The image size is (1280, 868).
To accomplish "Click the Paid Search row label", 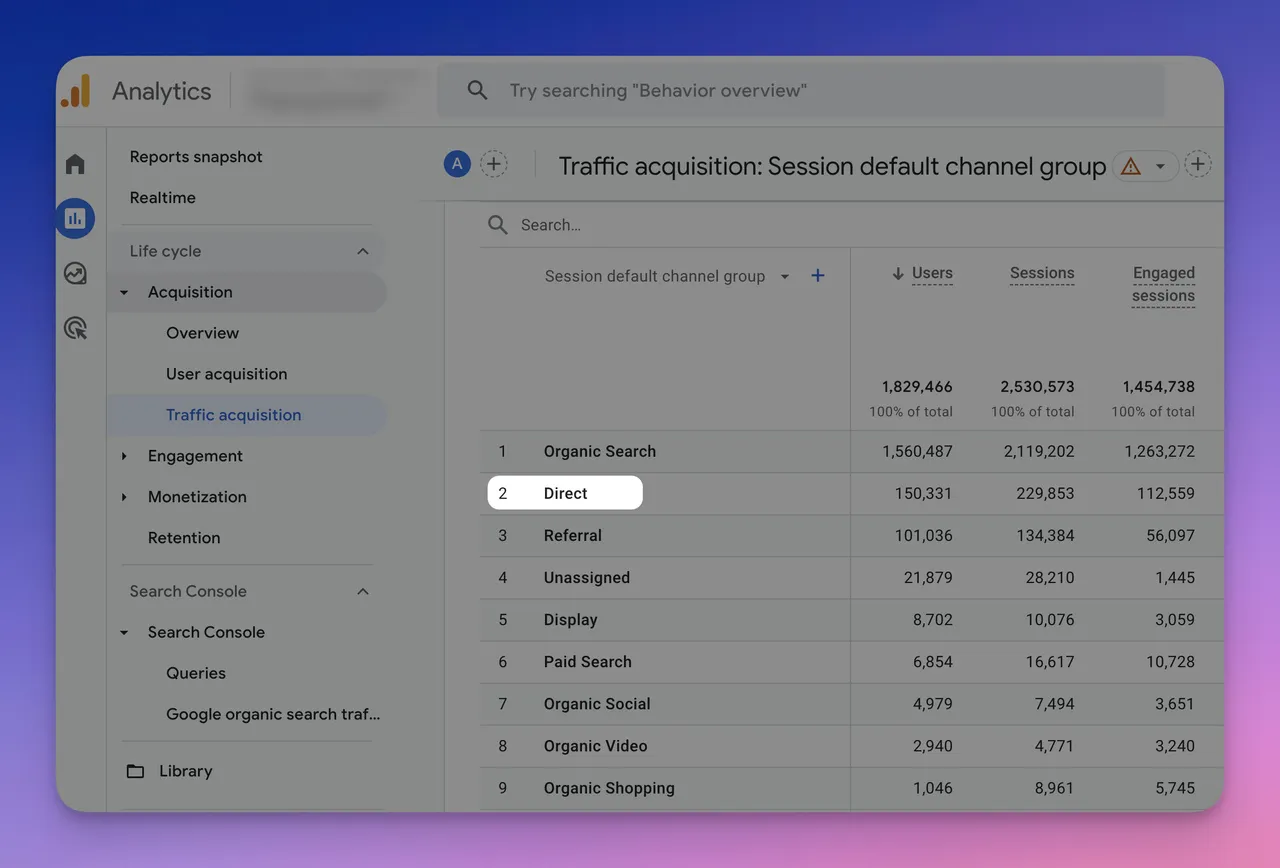I will 588,662.
